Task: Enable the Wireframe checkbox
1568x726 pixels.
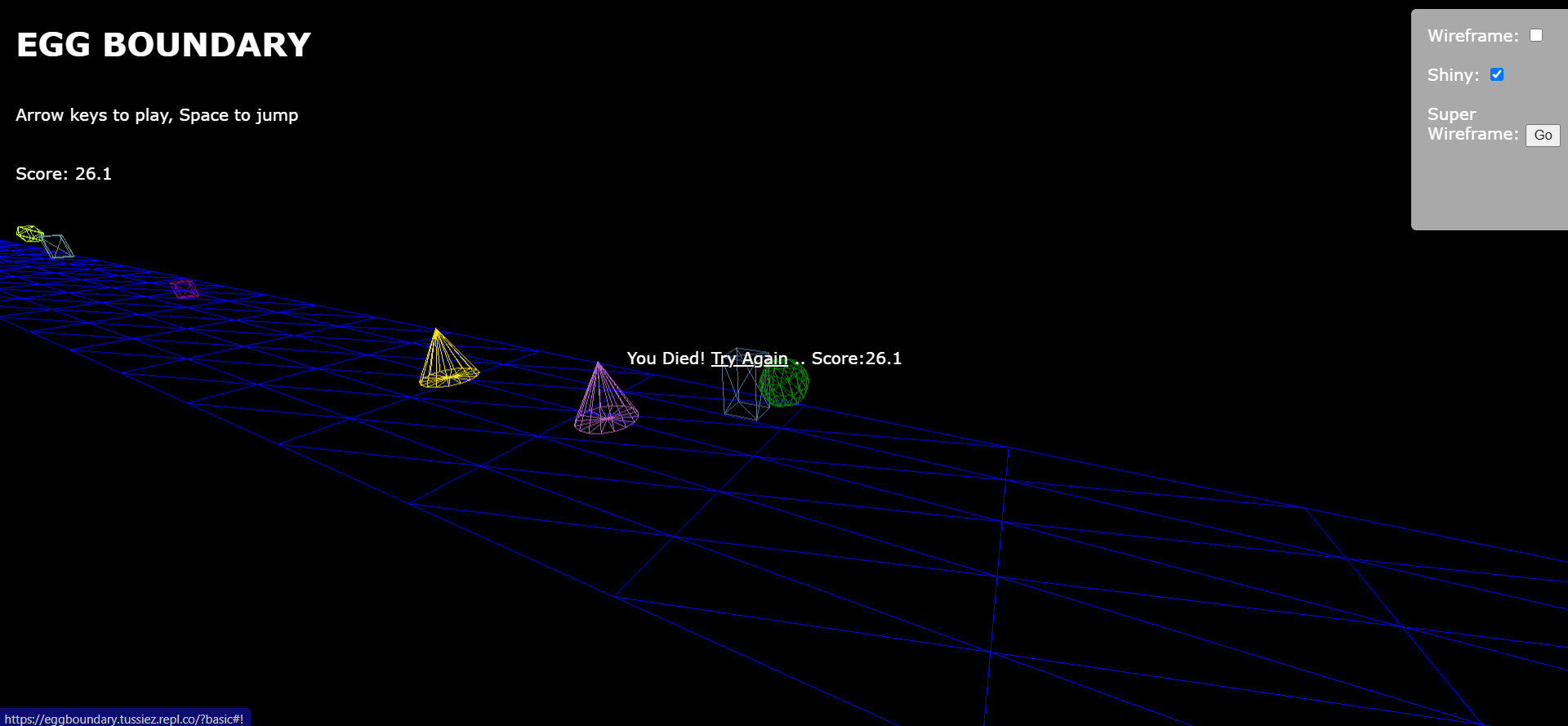Action: pos(1536,35)
